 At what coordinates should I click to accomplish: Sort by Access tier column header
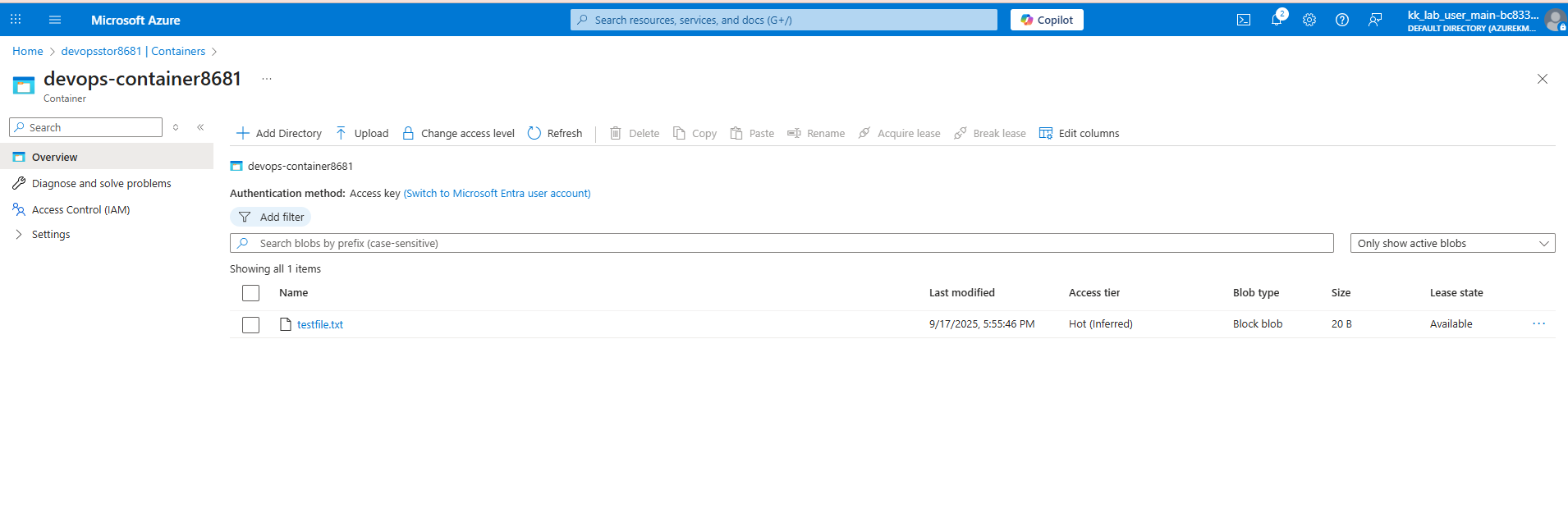[x=1094, y=292]
